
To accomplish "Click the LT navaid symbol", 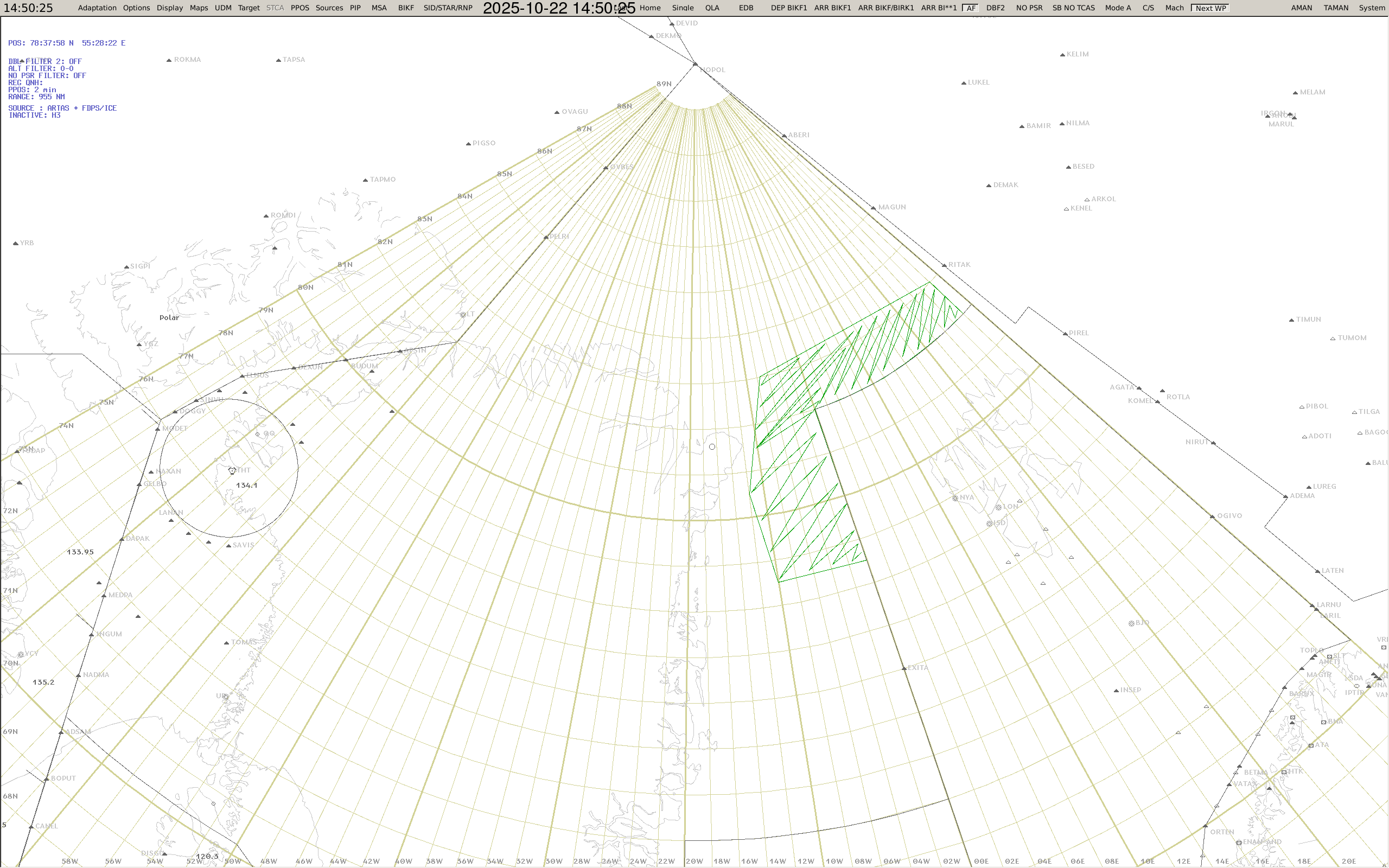I will (x=463, y=315).
